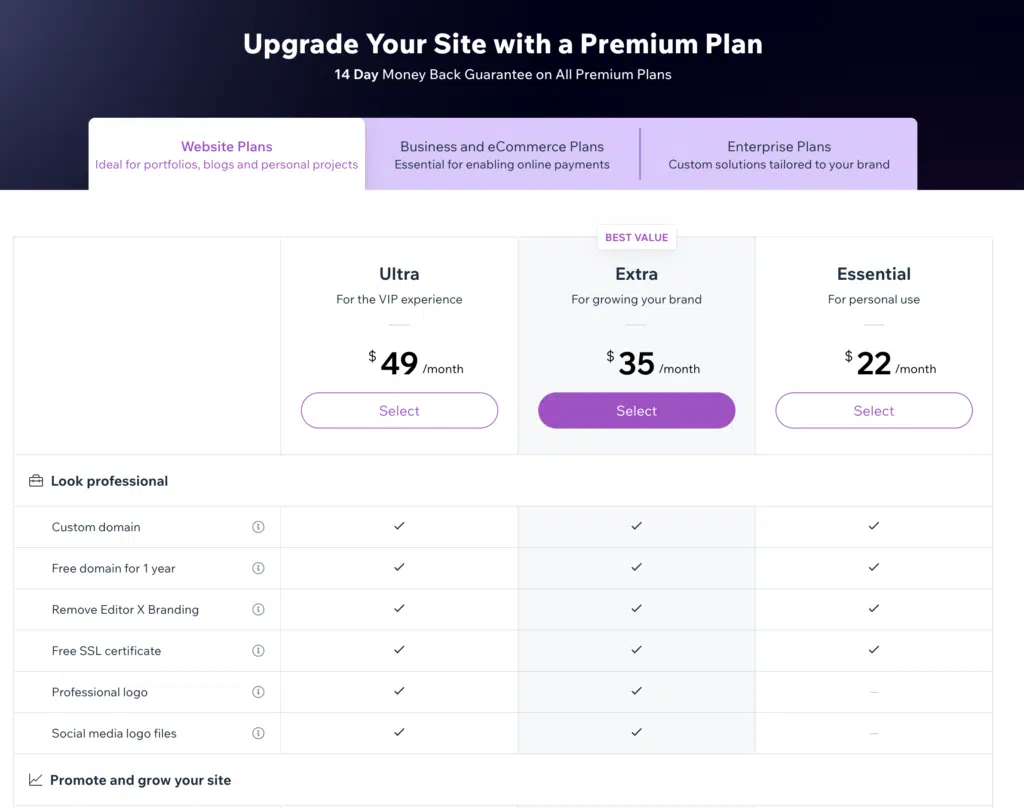Click the Look professional section header
Viewport: 1024px width, 808px height.
pyautogui.click(x=109, y=481)
